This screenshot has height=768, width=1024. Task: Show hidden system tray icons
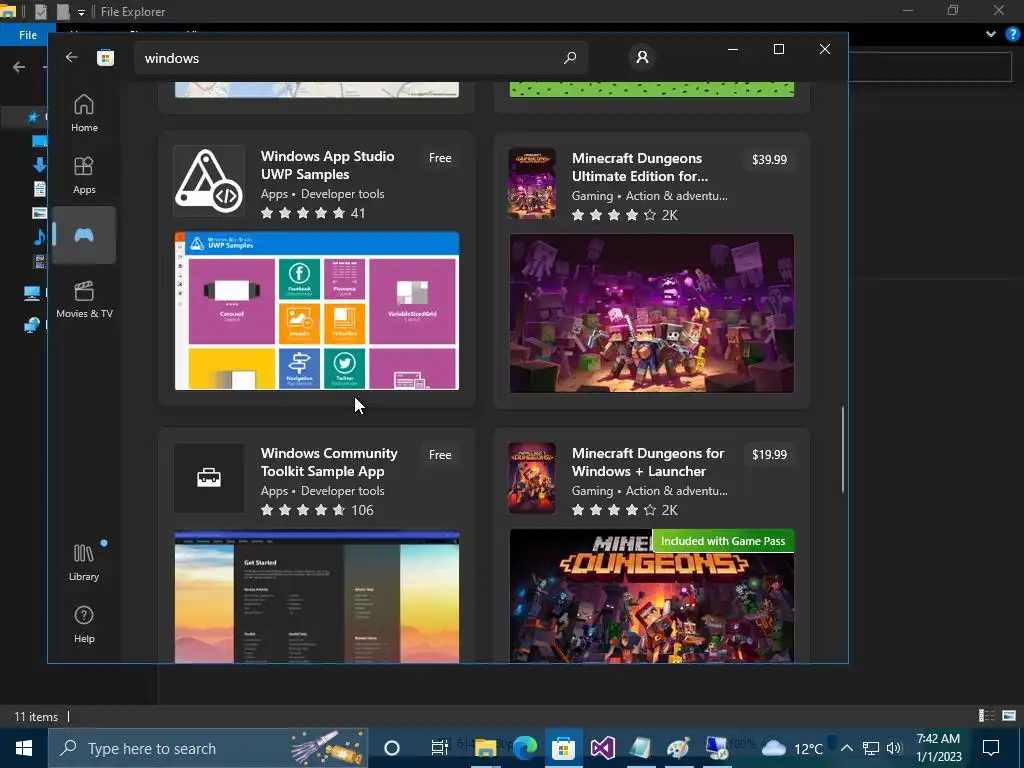[846, 748]
